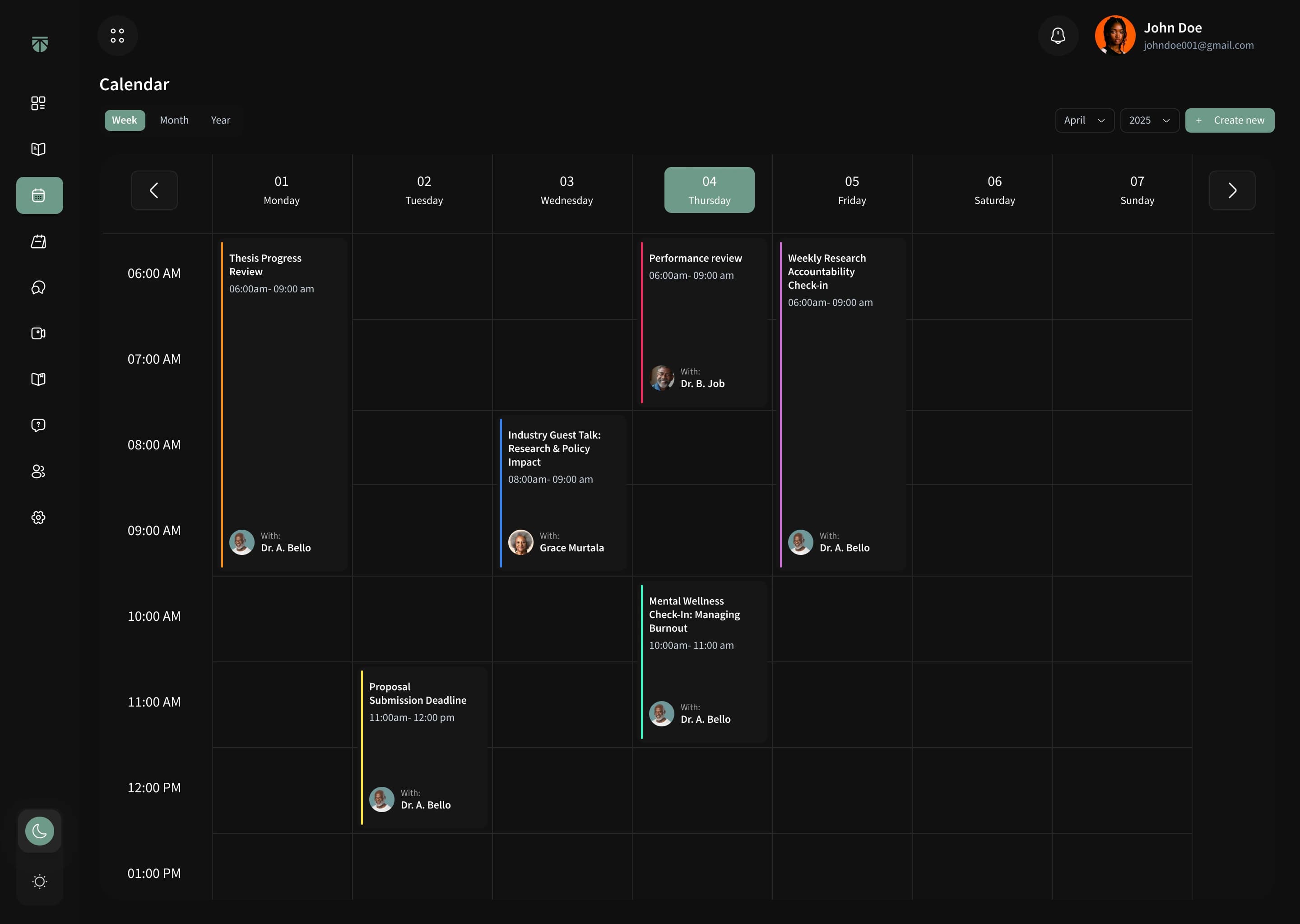Screen dimensions: 1300x924
Task: Open the help question bubble icon
Action: [x=38, y=425]
